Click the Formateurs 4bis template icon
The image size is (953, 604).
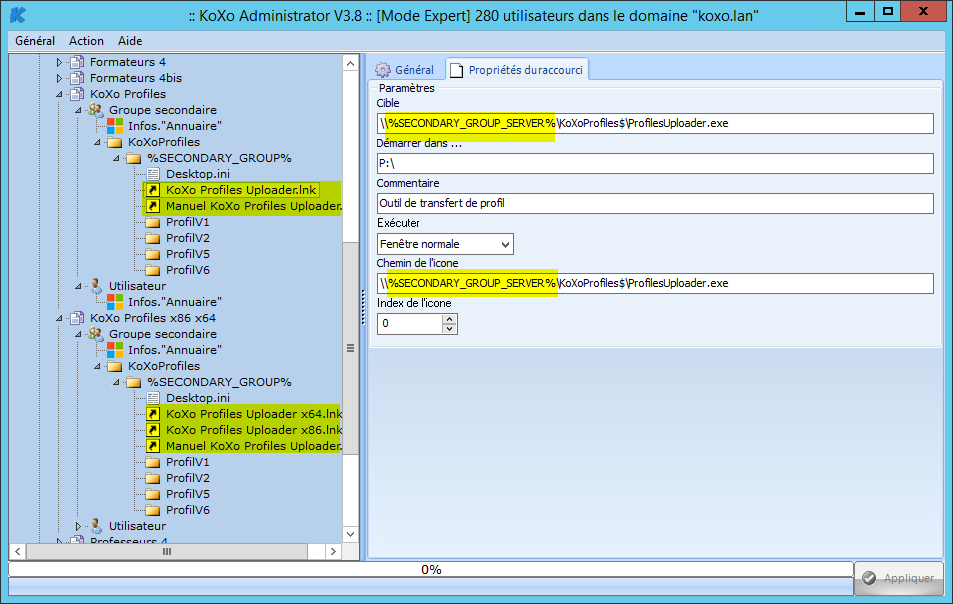(x=77, y=78)
